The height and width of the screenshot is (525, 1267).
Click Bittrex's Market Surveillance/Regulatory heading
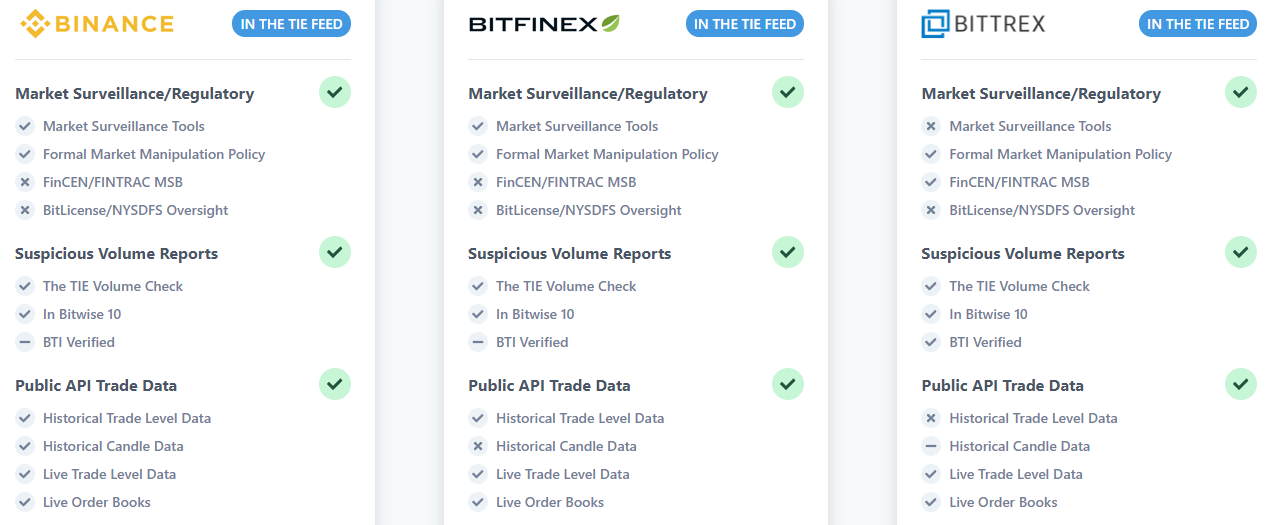(1041, 93)
